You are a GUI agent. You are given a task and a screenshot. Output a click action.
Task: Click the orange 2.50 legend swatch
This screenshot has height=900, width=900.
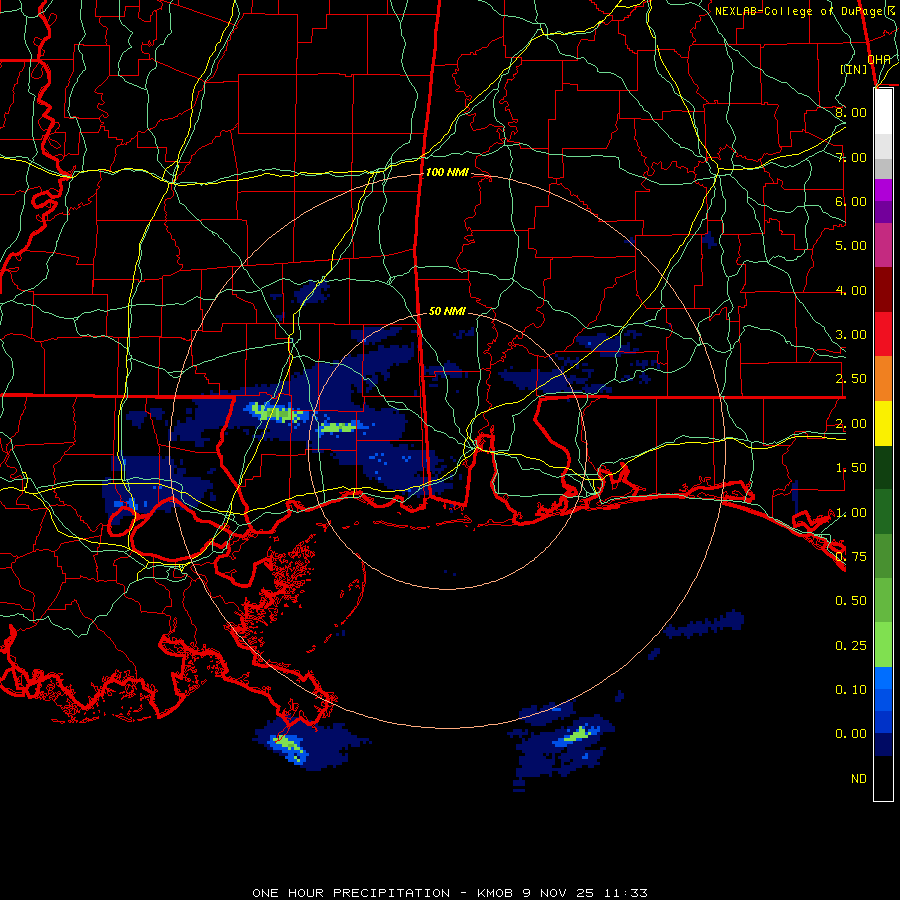[883, 379]
